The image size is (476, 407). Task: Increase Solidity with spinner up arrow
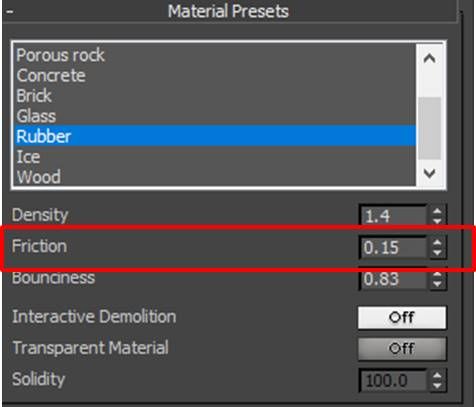click(437, 375)
